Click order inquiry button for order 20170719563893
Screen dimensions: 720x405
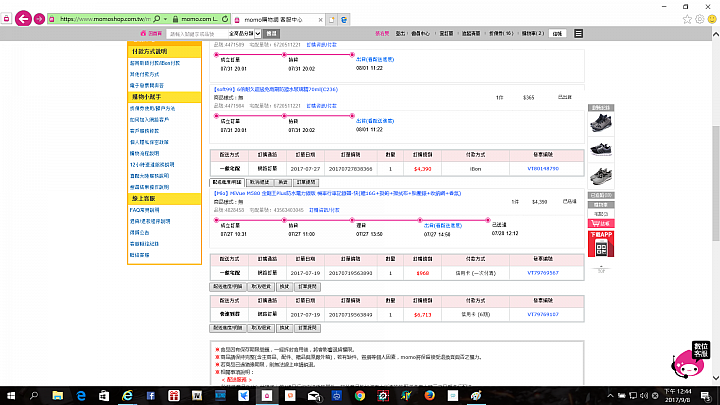307,287
